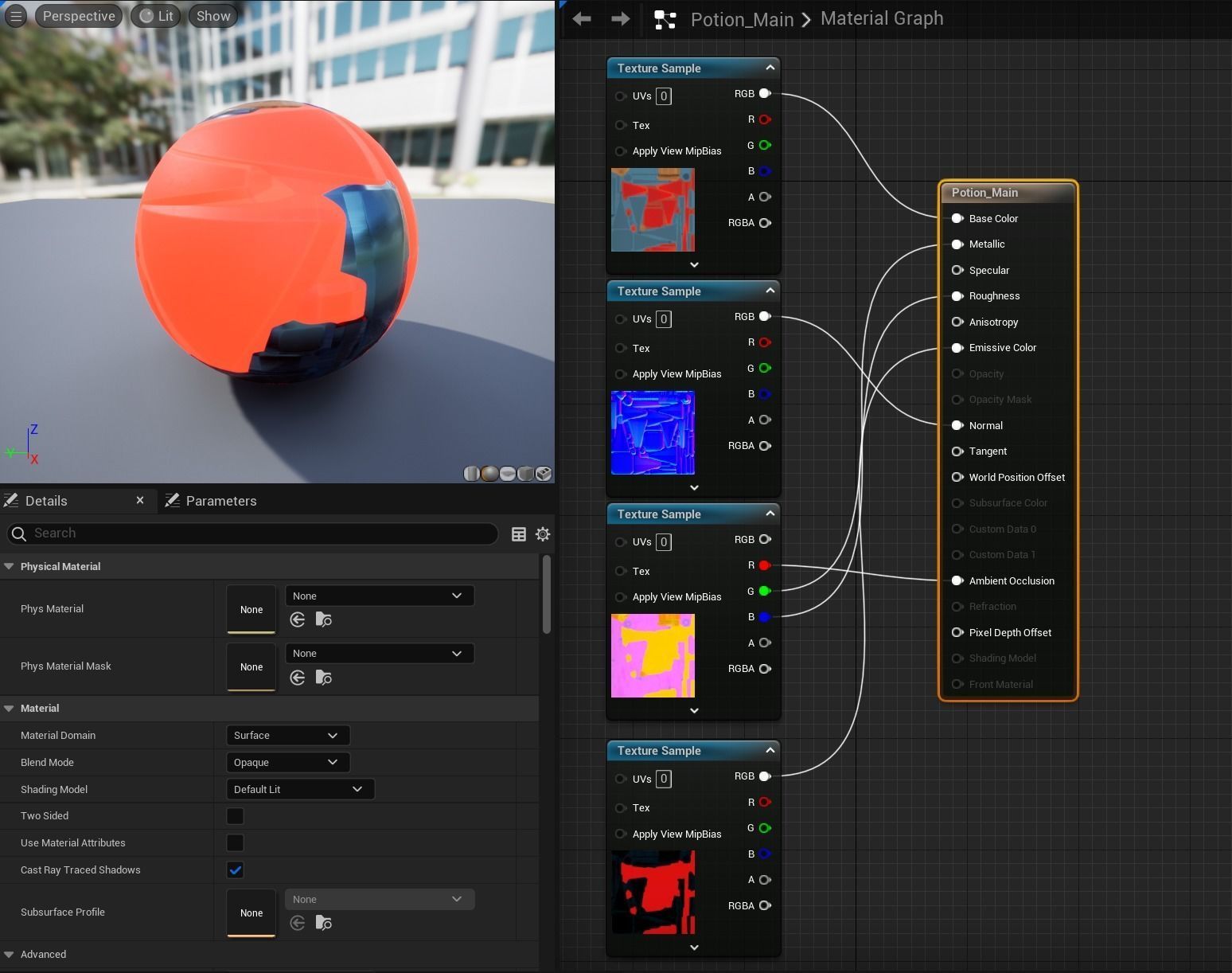Click the Ambient Occlusion input pin
Viewport: 1232px width, 973px height.
957,580
